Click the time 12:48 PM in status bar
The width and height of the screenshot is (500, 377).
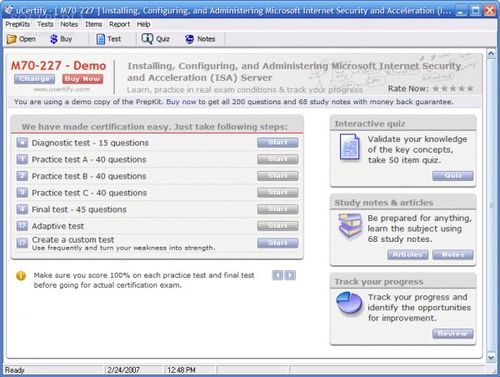(181, 370)
